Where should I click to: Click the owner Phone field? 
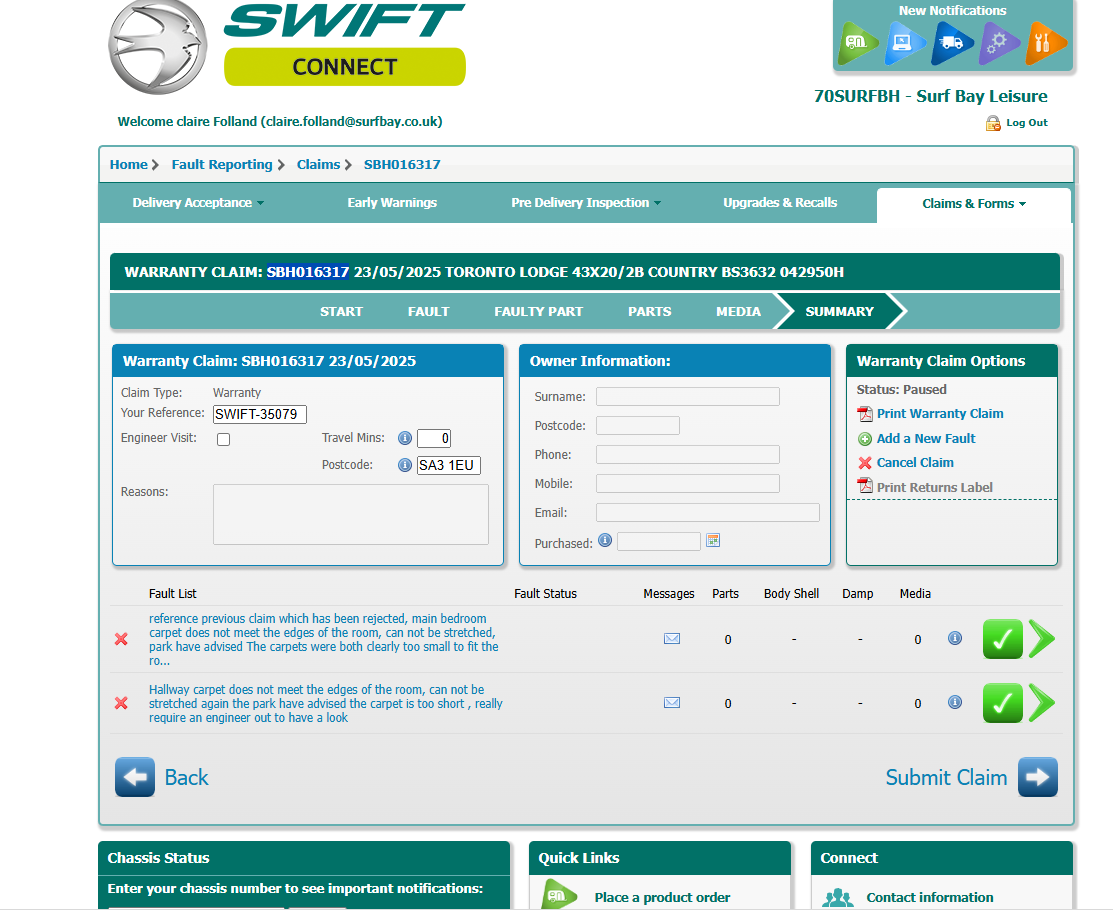pyautogui.click(x=688, y=454)
